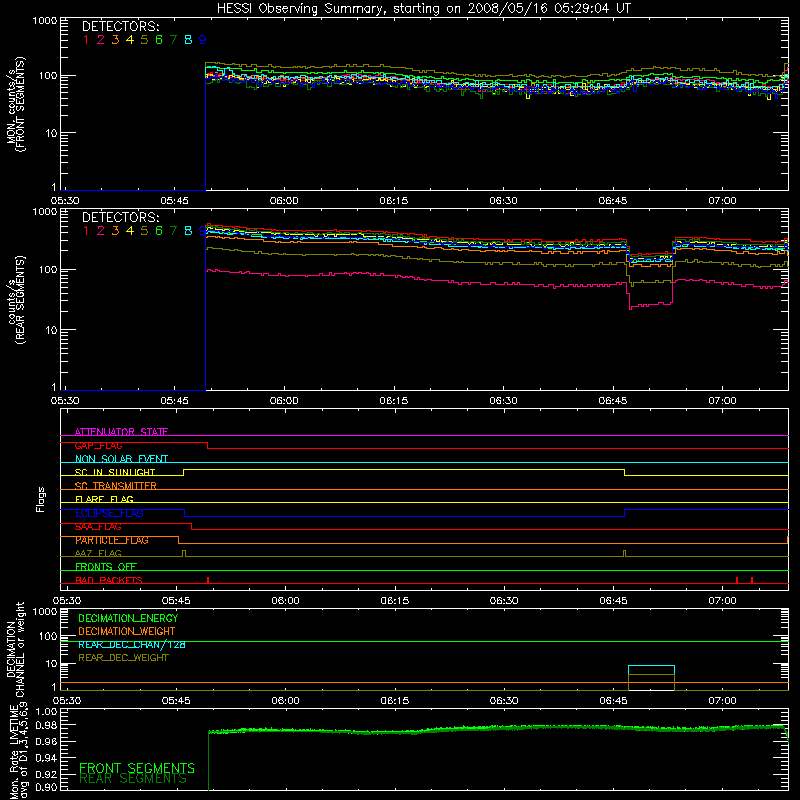Click the 06:00 tick label under the front segments plot
The height and width of the screenshot is (800, 800).
tap(284, 201)
